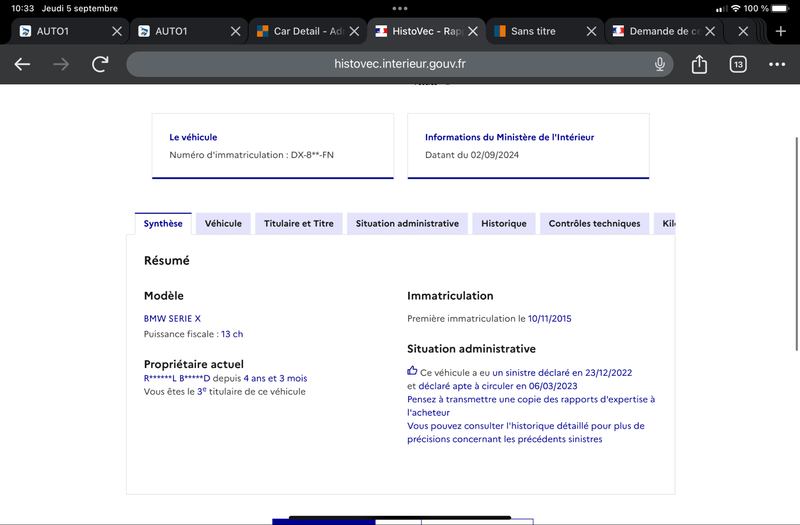Screen dimensions: 800x525
Task: Click the thumbs-up icon in Situation administrative
Action: pos(412,371)
